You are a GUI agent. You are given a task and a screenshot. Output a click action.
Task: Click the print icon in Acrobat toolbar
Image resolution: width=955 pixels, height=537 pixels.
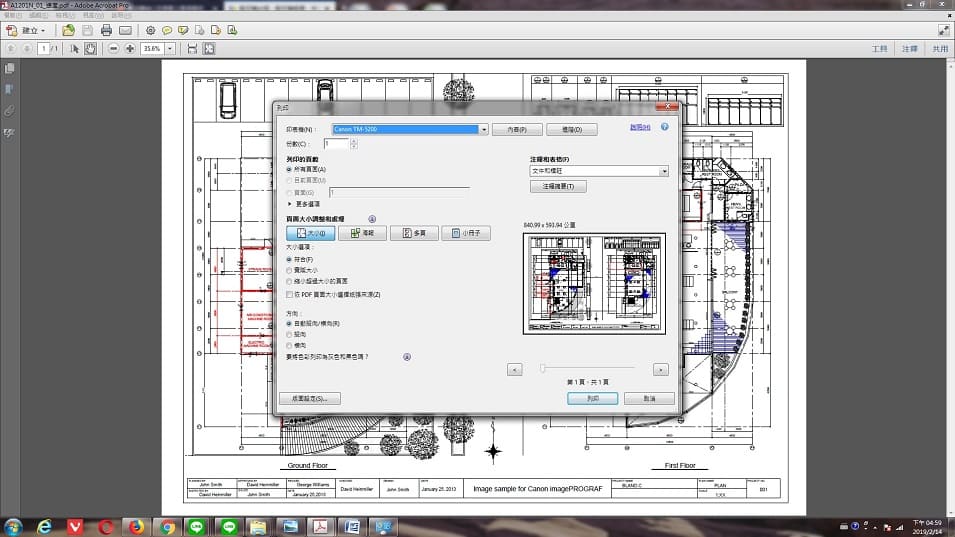click(x=106, y=31)
